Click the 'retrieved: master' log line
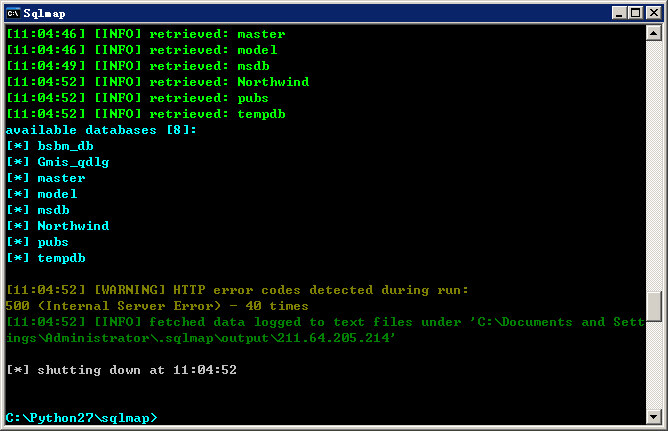This screenshot has height=431, width=668. click(145, 34)
